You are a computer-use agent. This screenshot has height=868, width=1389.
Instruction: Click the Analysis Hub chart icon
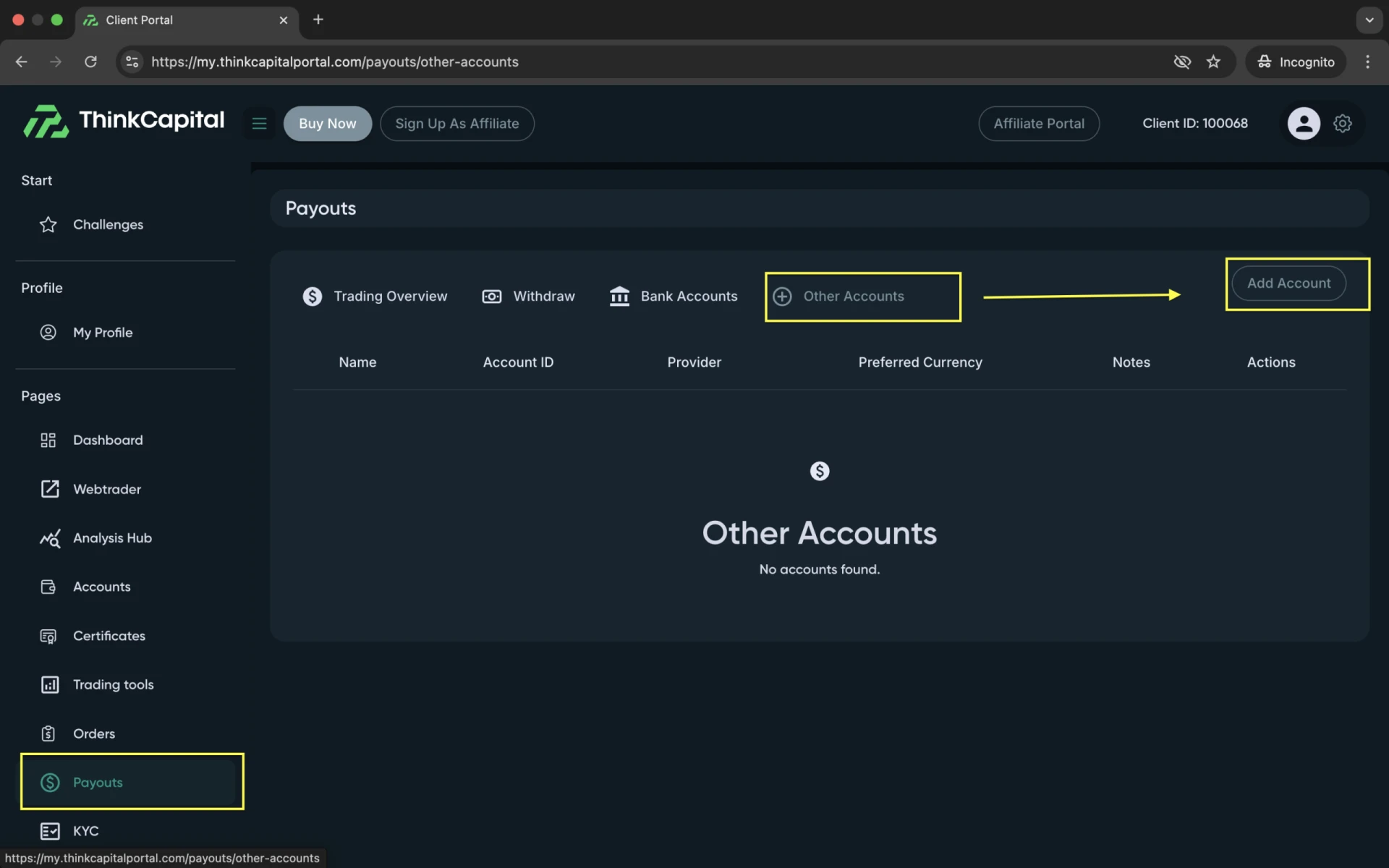pos(49,538)
